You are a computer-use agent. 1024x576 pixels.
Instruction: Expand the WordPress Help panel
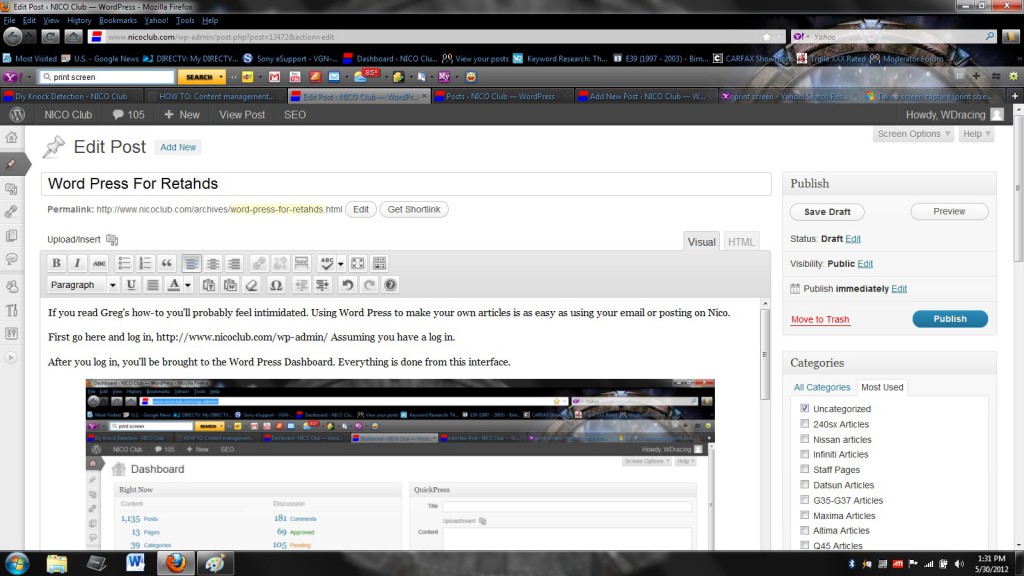[976, 134]
